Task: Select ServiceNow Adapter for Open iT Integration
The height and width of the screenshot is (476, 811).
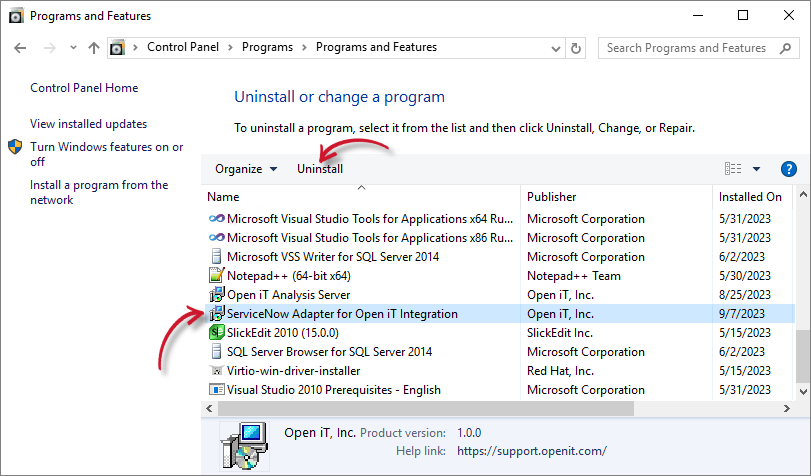Action: [342, 314]
